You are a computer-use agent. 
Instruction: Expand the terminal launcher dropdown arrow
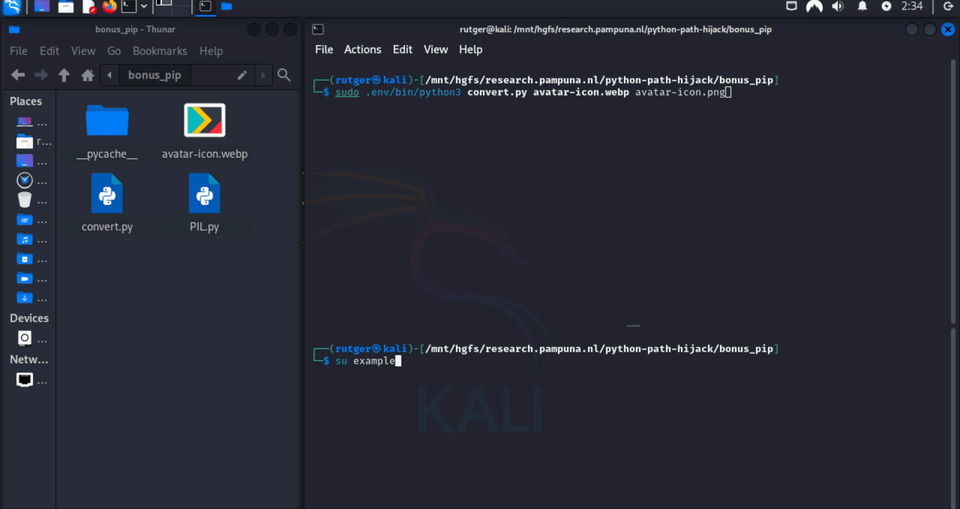[x=144, y=7]
